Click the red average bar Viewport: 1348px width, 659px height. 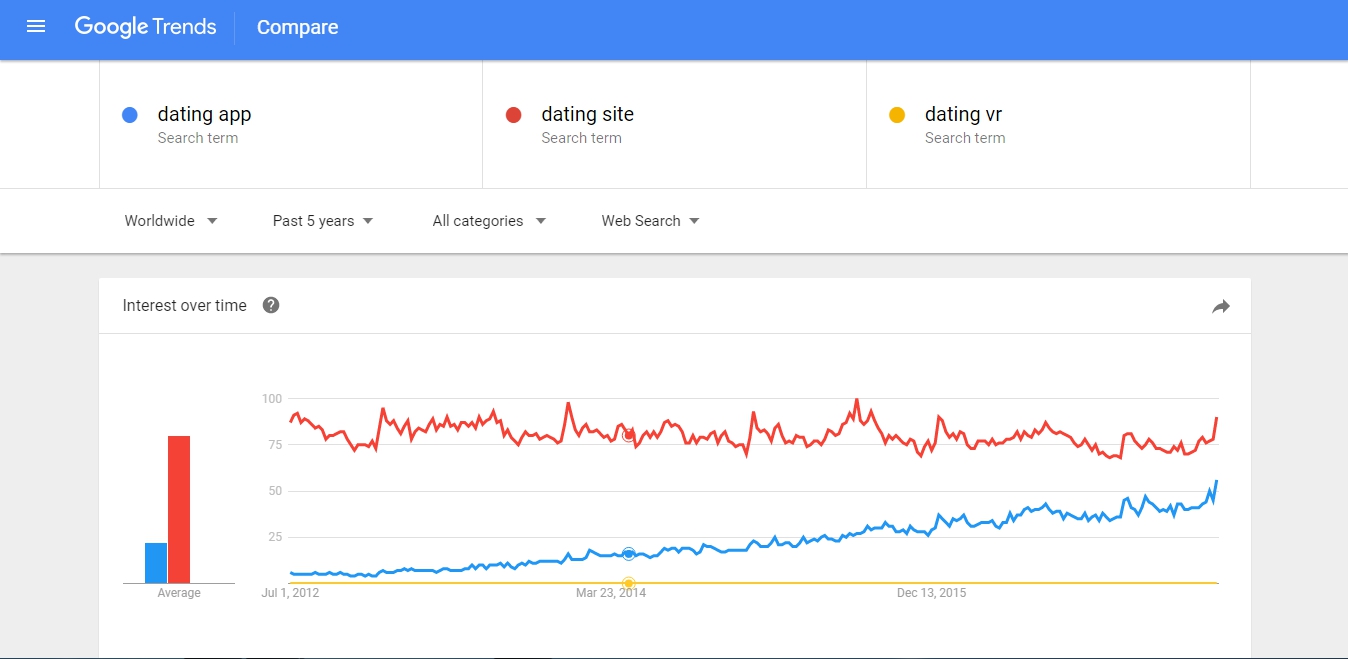pos(179,509)
